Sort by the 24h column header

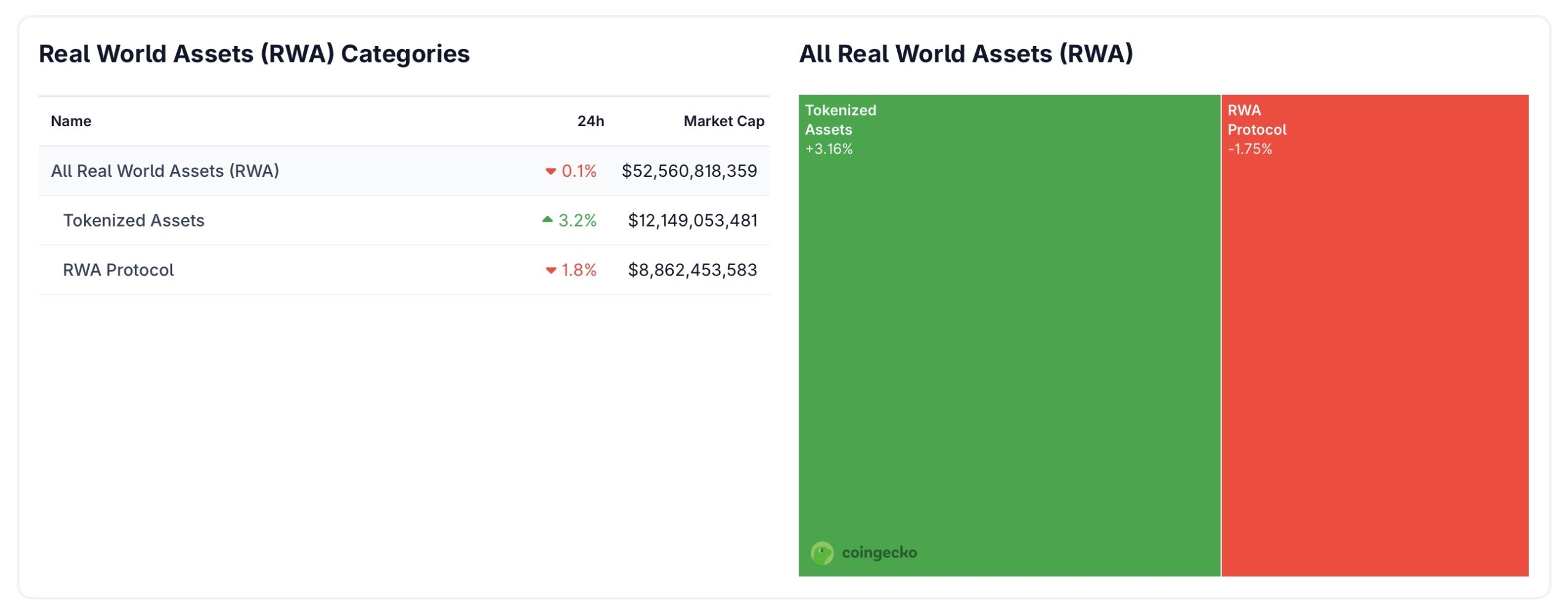[590, 121]
